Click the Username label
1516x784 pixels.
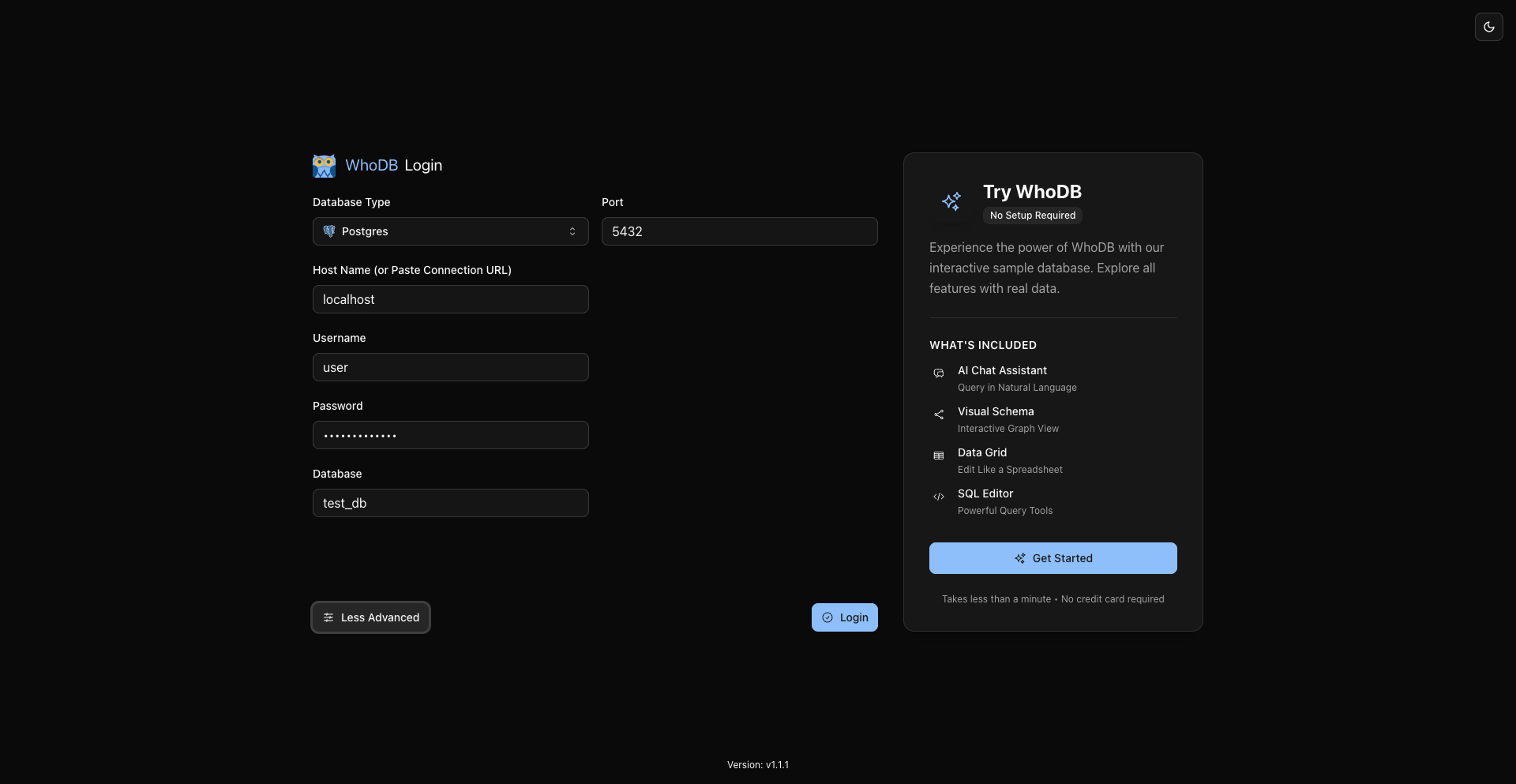(x=340, y=338)
